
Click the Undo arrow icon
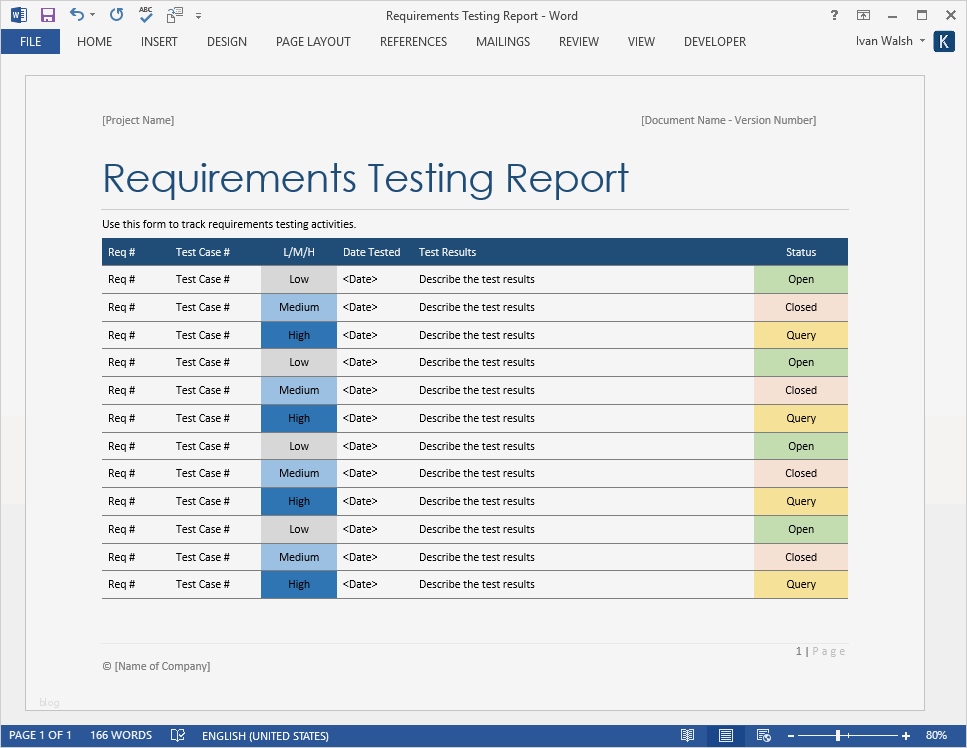coord(76,15)
